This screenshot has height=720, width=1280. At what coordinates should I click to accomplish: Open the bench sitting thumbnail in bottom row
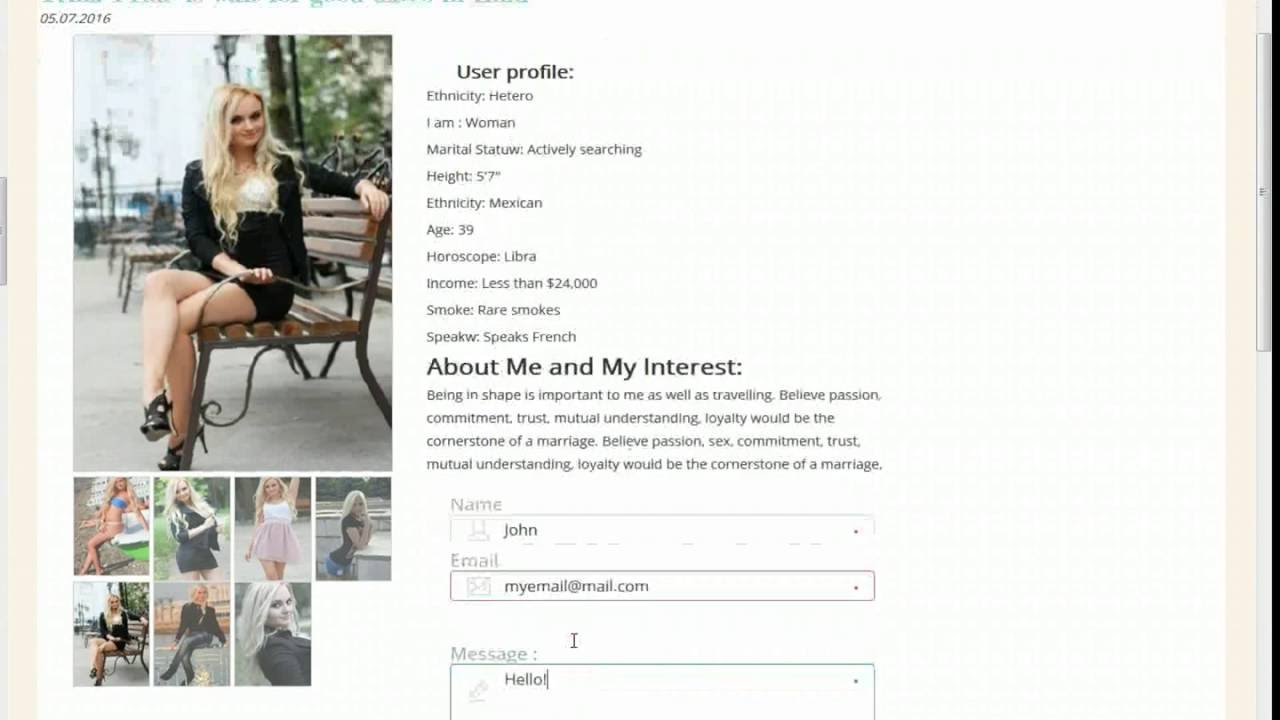111,634
